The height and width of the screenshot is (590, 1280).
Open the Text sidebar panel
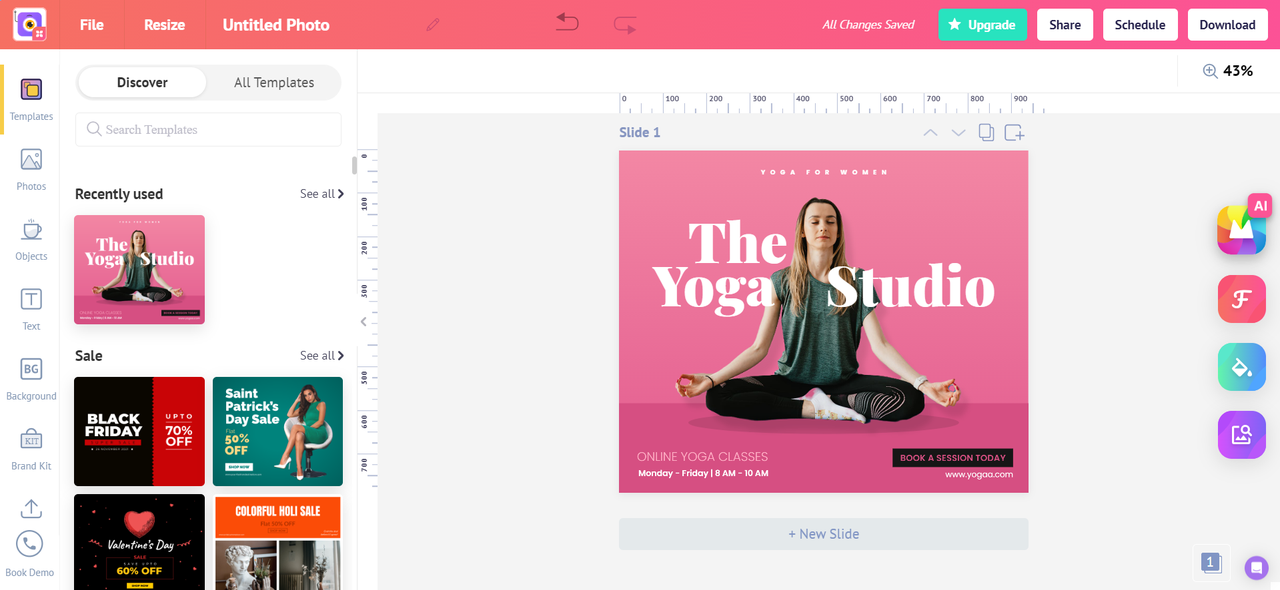31,310
